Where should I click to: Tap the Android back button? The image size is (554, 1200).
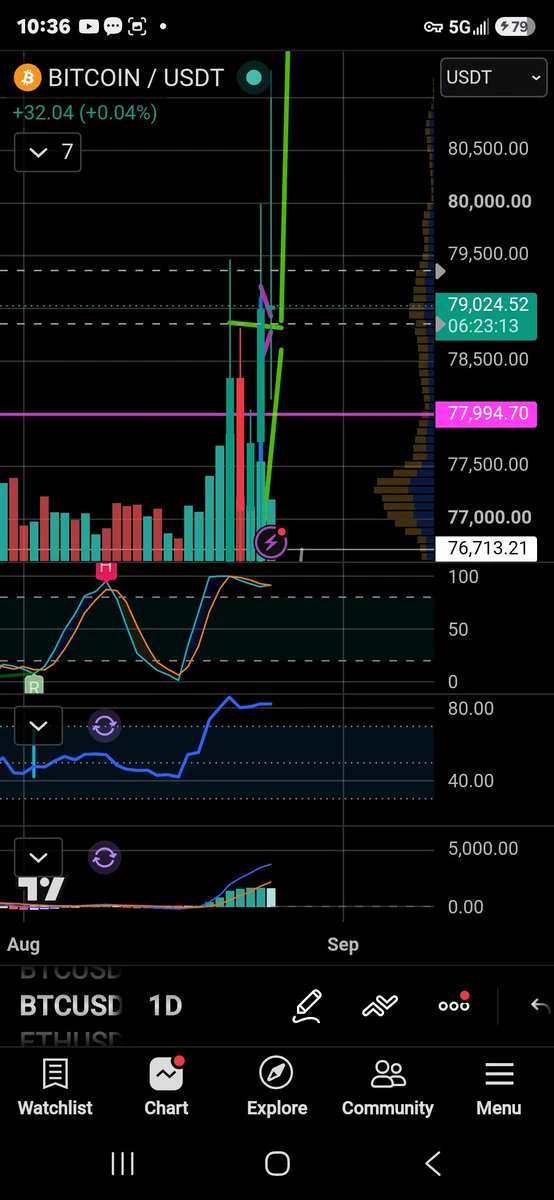tap(433, 1163)
